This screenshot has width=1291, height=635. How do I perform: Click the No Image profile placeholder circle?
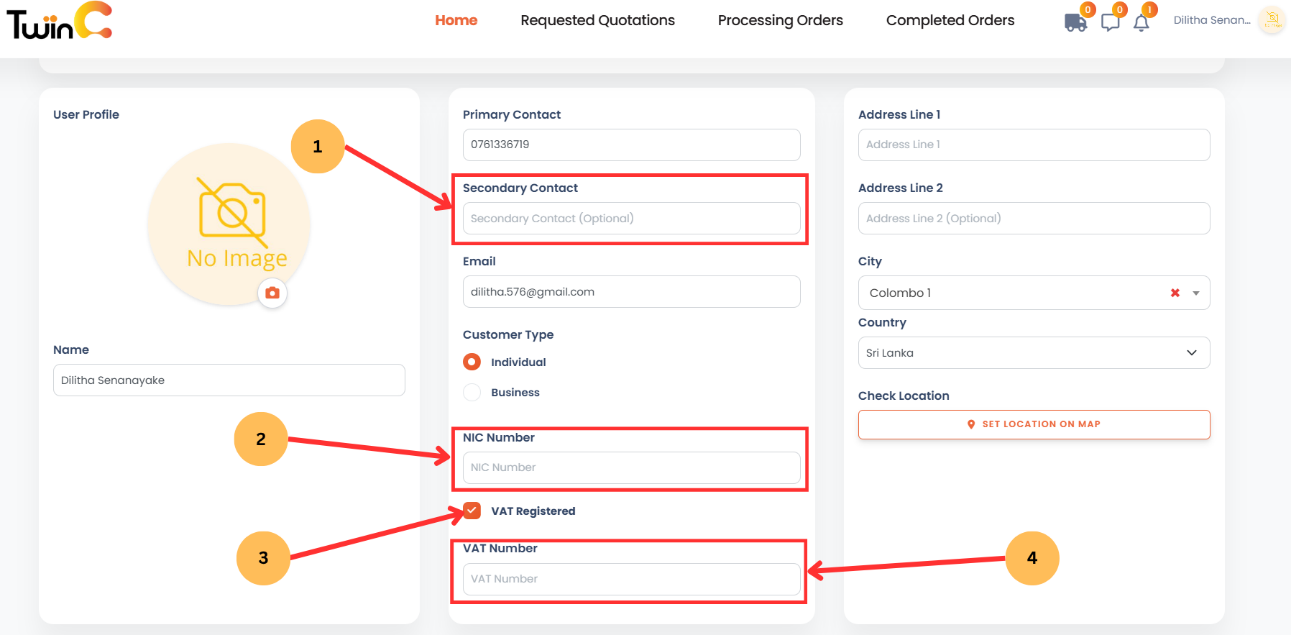coord(228,224)
